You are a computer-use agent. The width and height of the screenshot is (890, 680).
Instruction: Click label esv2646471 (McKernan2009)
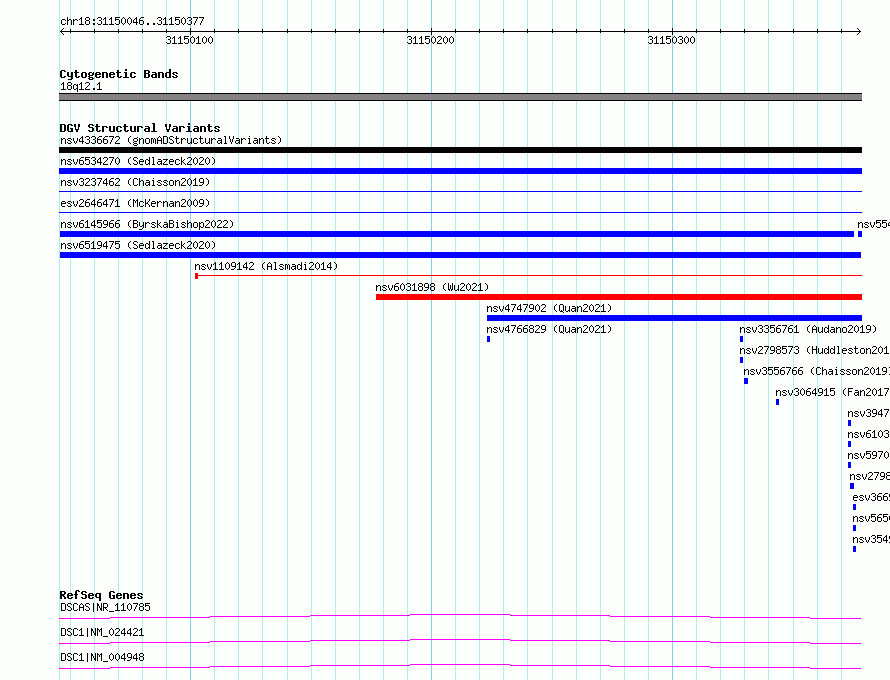coord(135,203)
